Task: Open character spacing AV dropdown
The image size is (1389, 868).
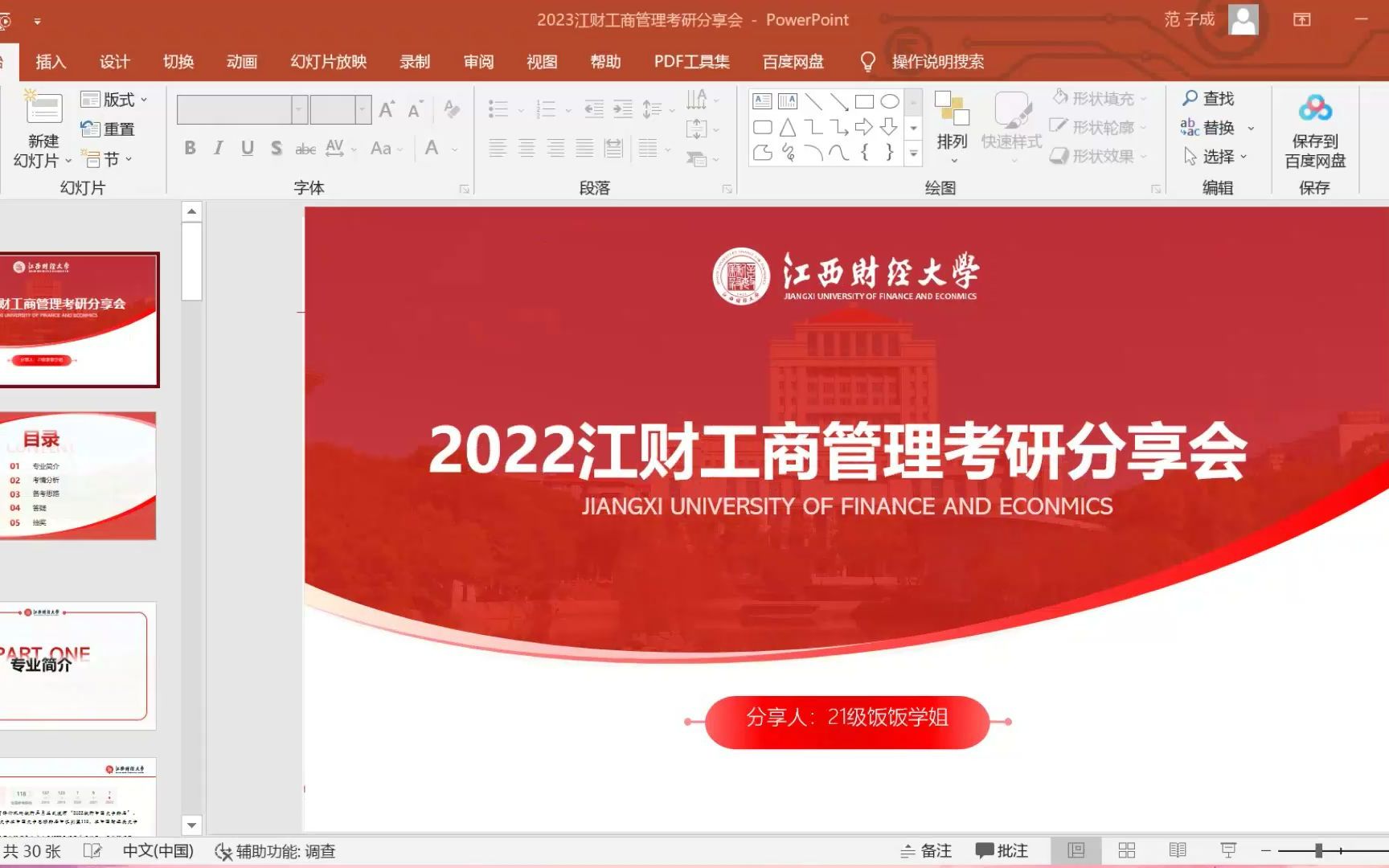Action: coord(341,148)
